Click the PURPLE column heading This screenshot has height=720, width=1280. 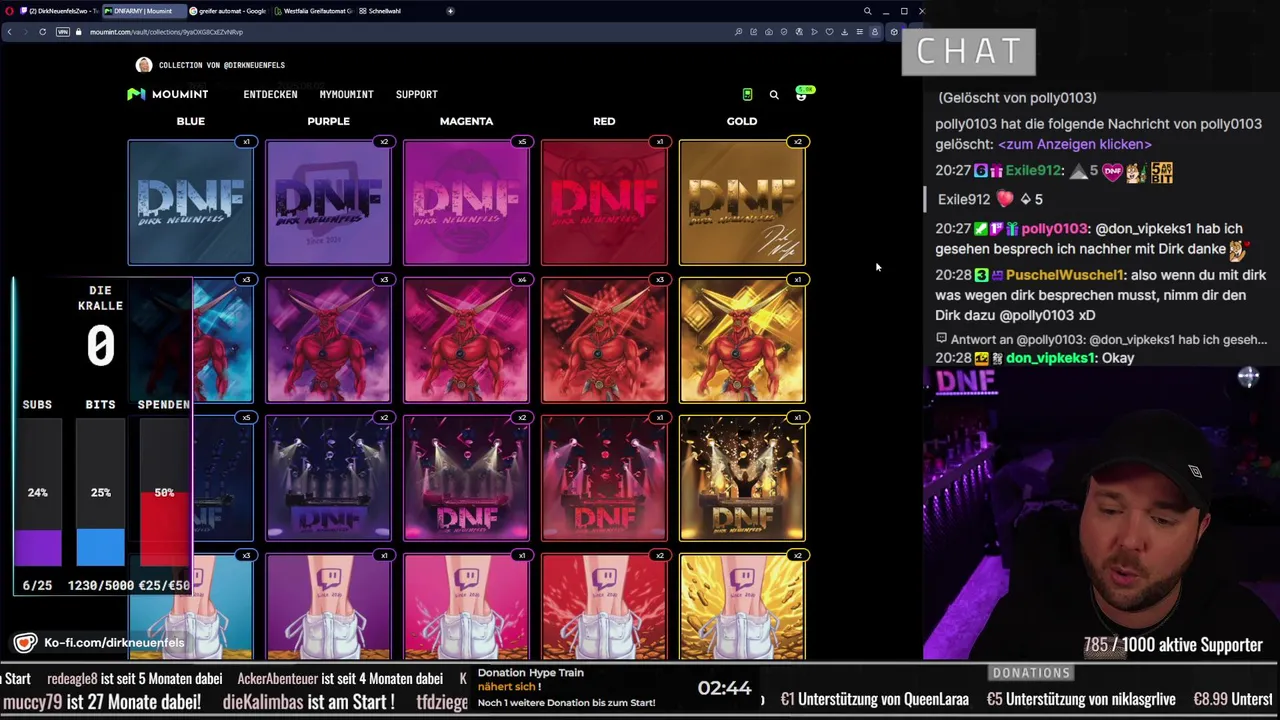(328, 121)
